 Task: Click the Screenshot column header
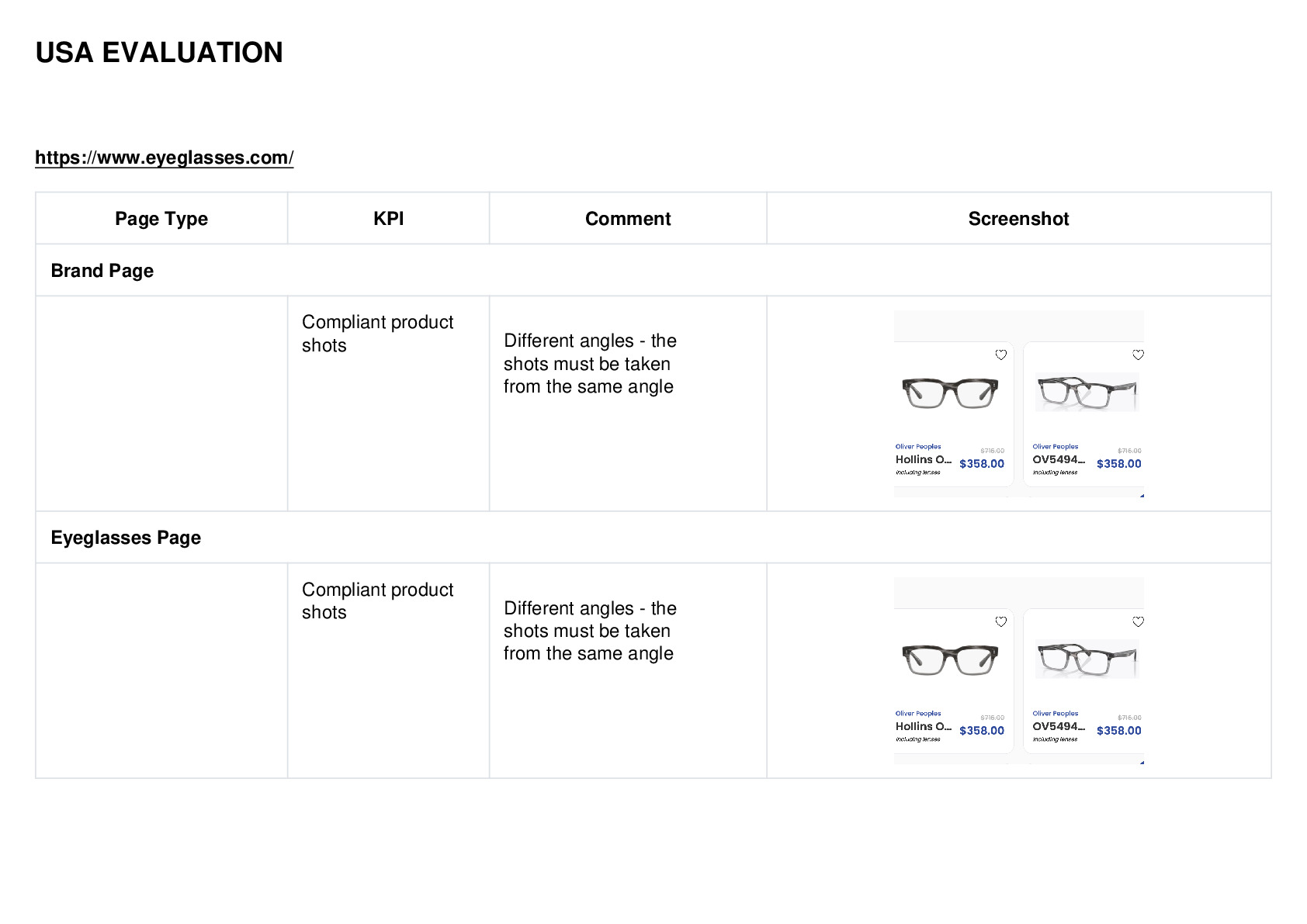pyautogui.click(x=1018, y=219)
